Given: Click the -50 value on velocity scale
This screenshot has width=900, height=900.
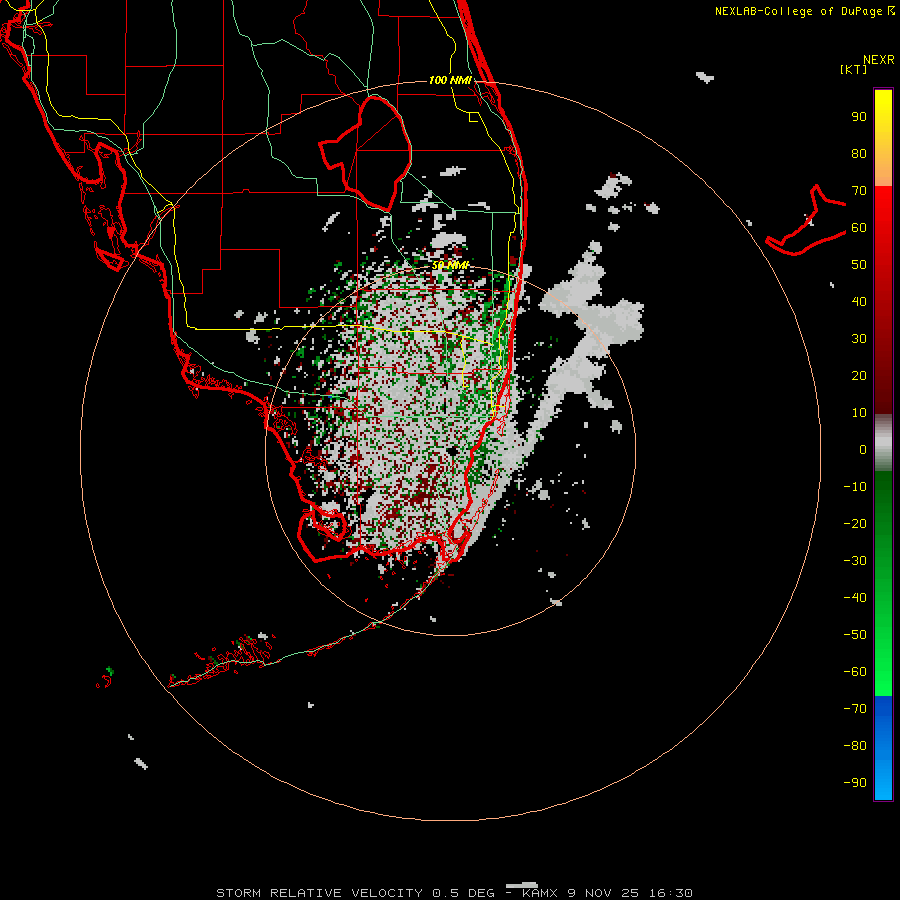Looking at the screenshot, I should [x=855, y=635].
